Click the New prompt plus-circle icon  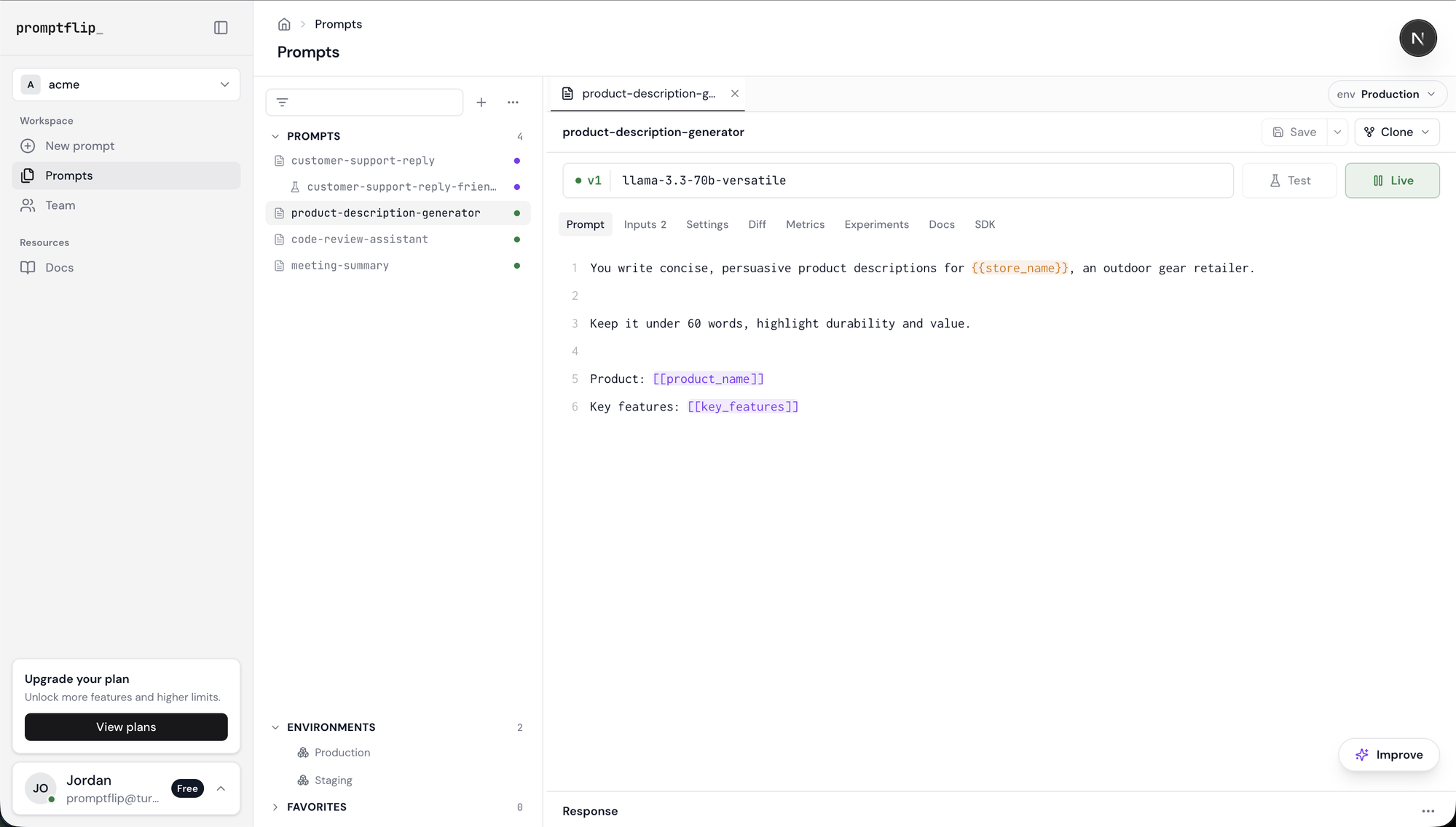pos(28,146)
